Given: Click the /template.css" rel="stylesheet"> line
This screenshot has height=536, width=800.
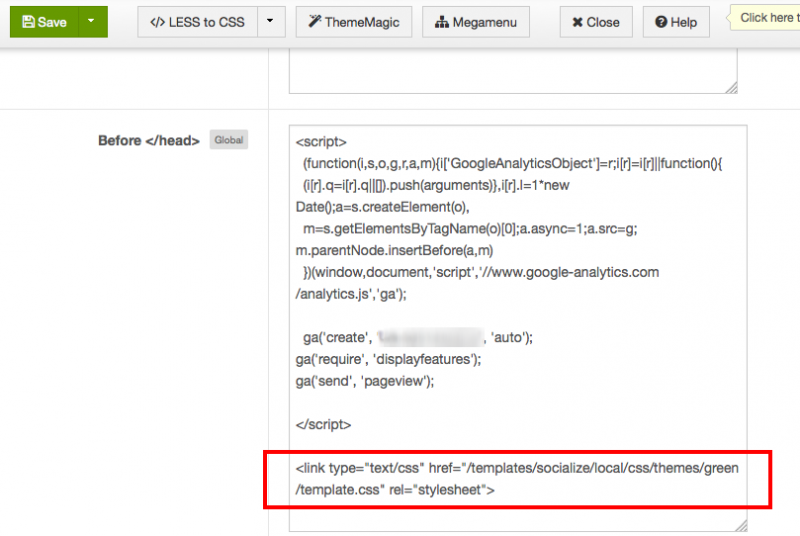Looking at the screenshot, I should tap(395, 490).
